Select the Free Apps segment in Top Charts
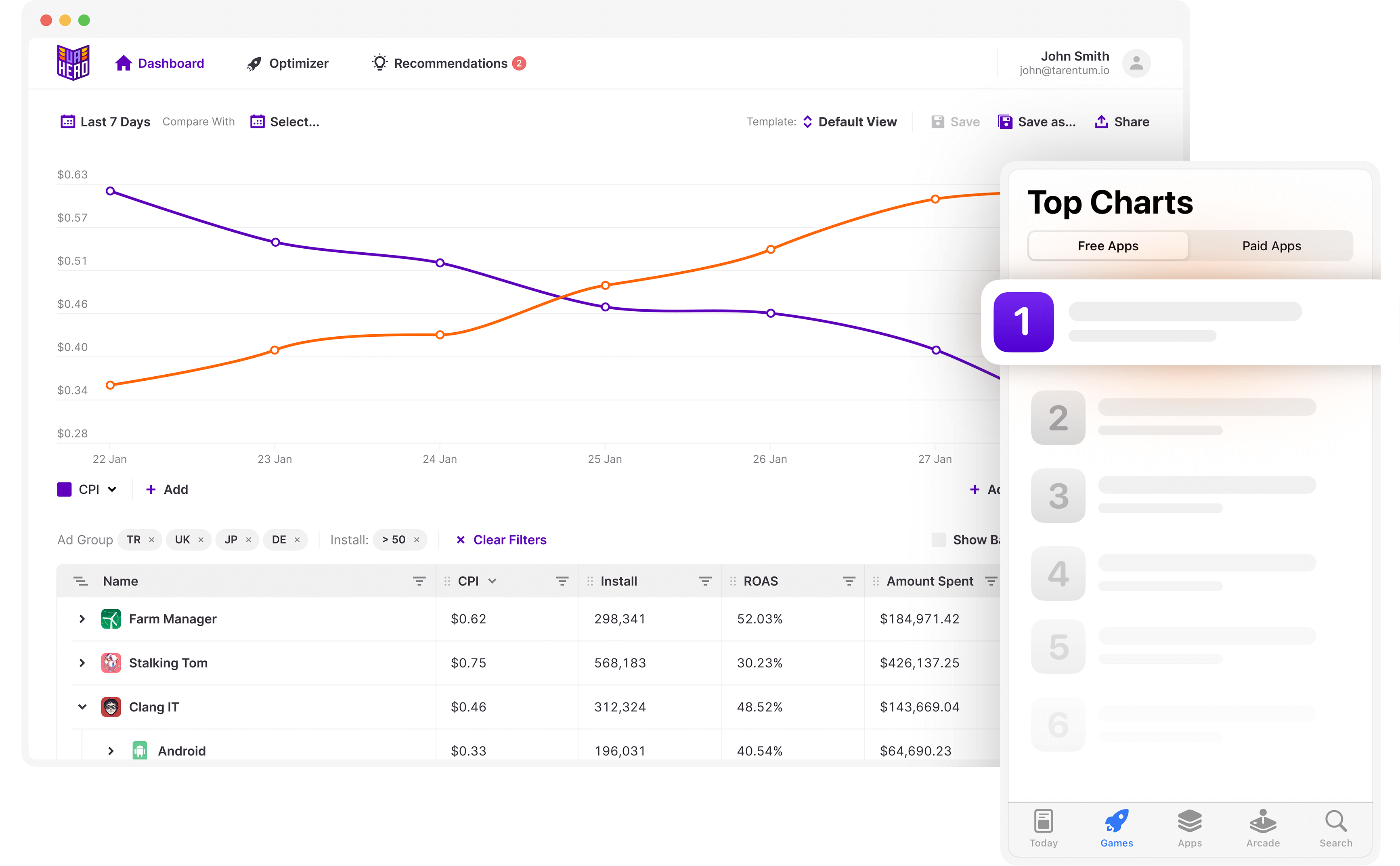 pyautogui.click(x=1108, y=246)
